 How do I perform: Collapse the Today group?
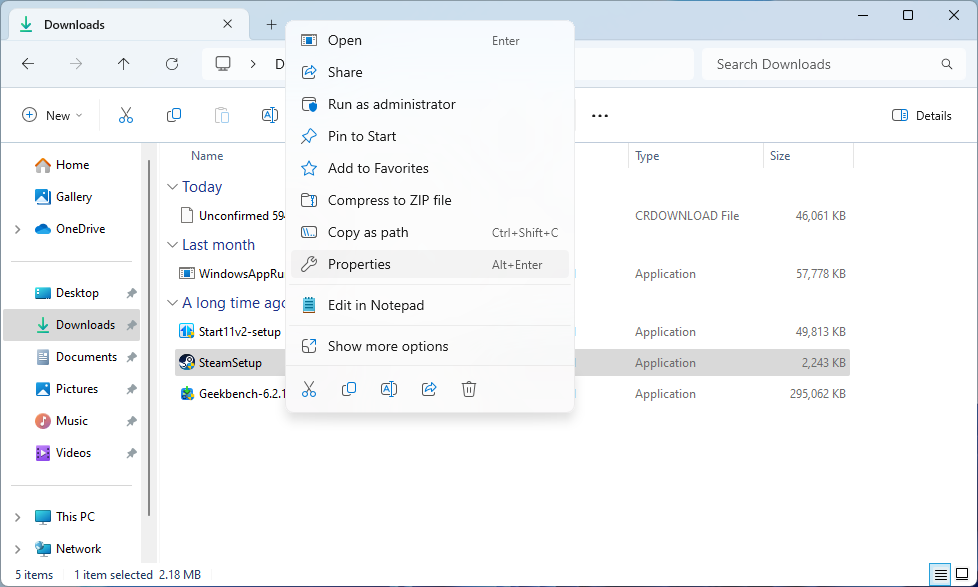[172, 187]
